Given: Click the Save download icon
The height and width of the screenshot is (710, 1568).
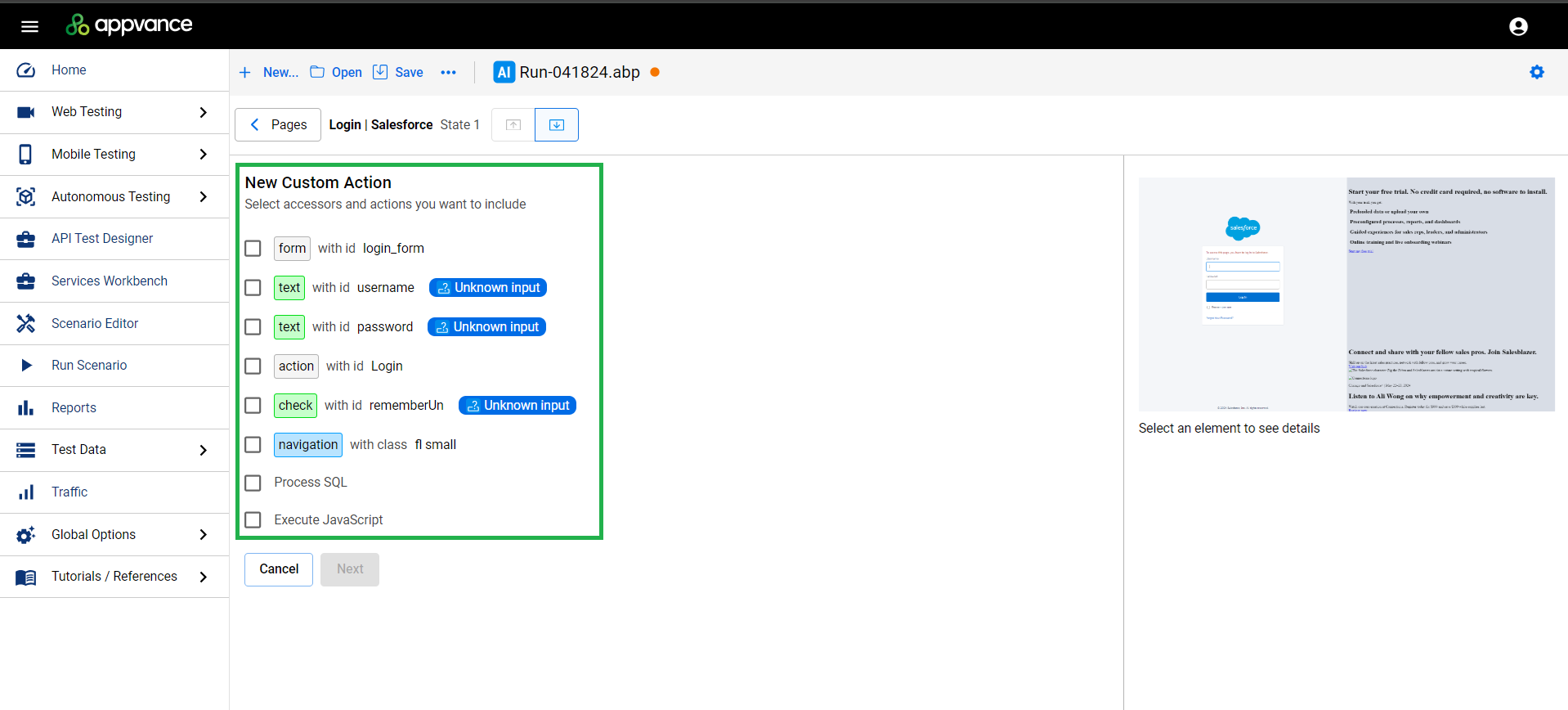Looking at the screenshot, I should pyautogui.click(x=380, y=72).
